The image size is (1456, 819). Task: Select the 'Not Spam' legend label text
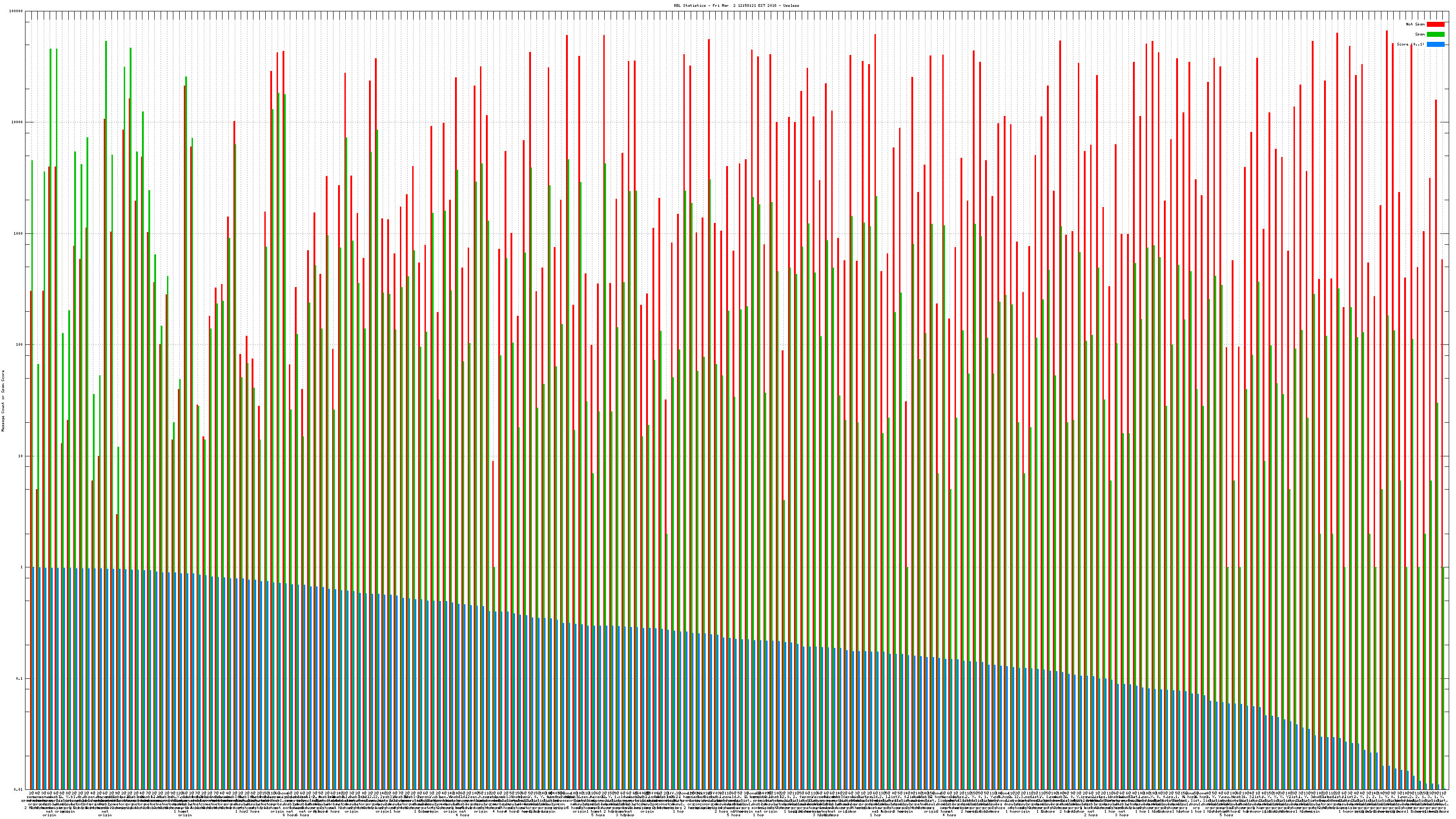point(1416,24)
